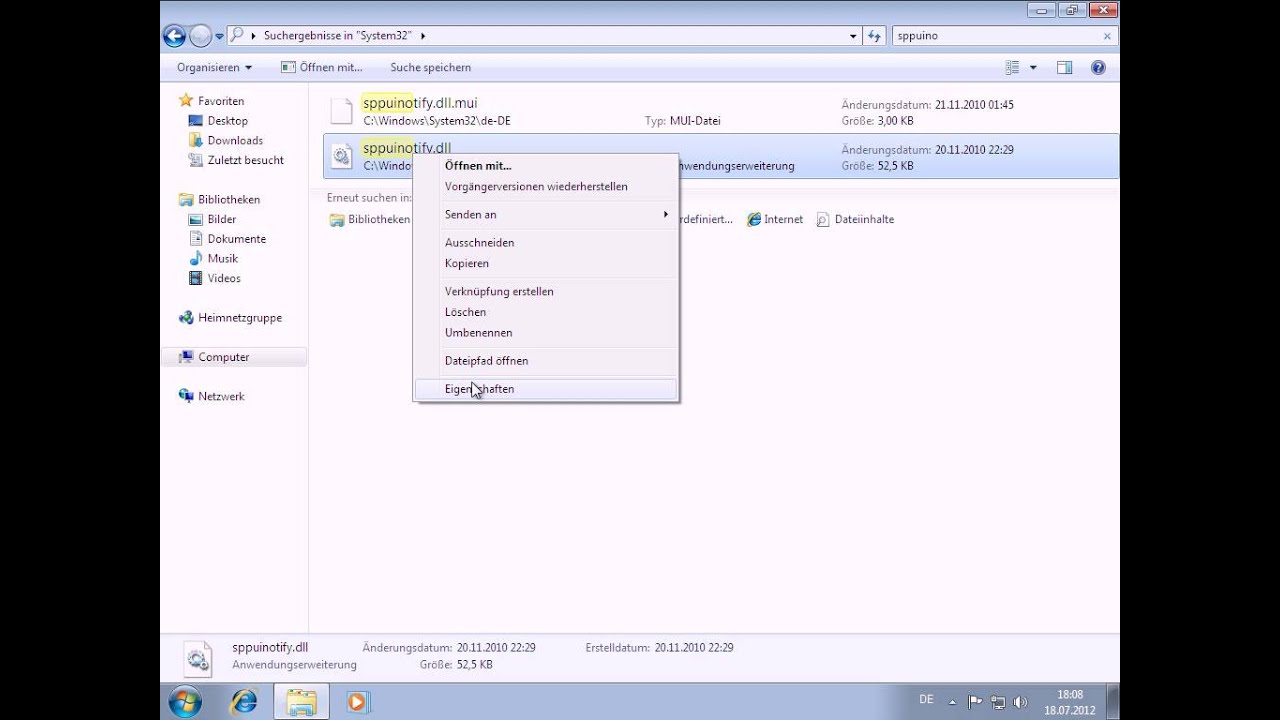Image resolution: width=1280 pixels, height=720 pixels.
Task: Click the volume speaker tray icon
Action: coord(1019,702)
